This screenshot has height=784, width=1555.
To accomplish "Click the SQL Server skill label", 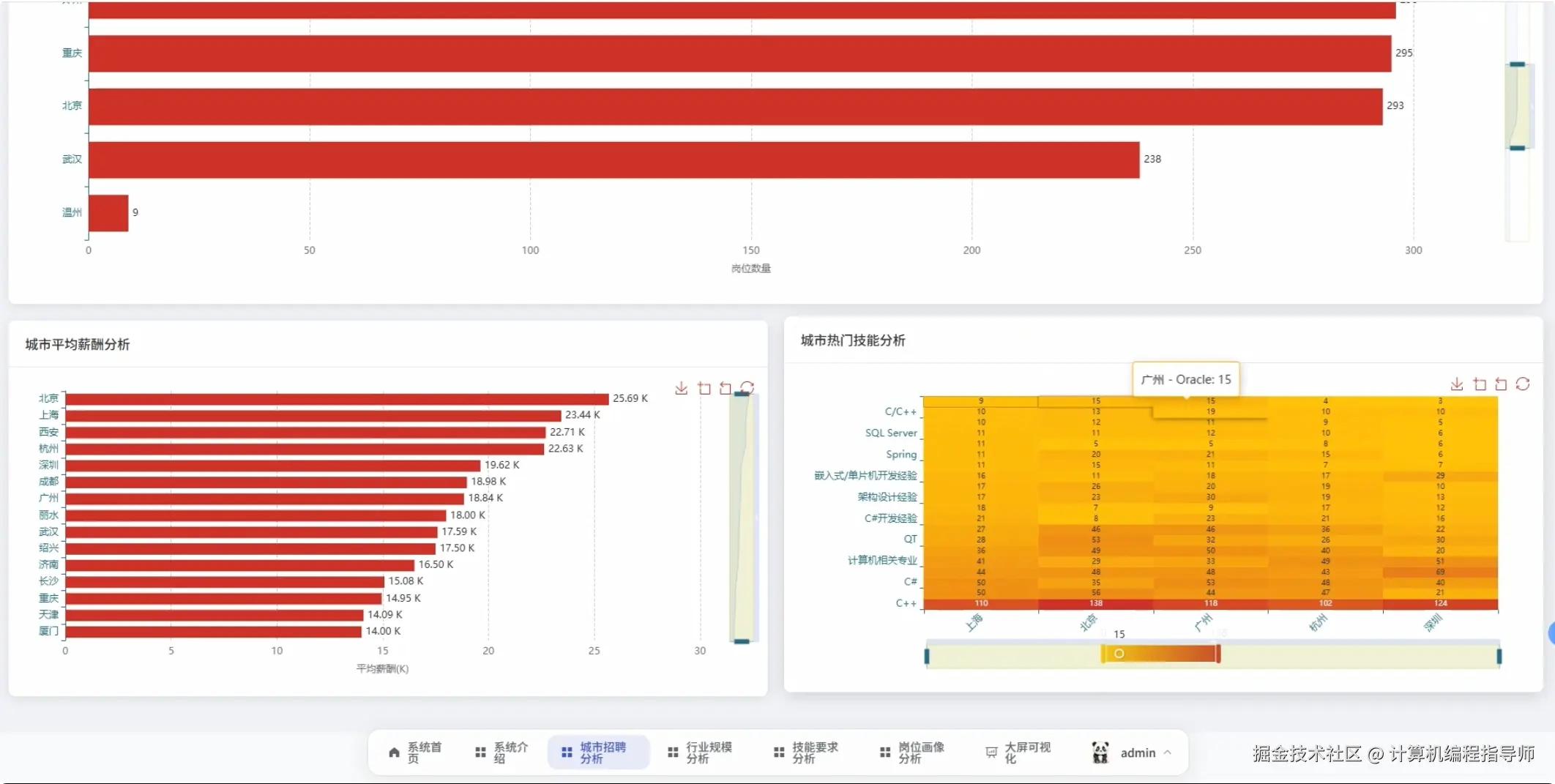I will click(891, 433).
